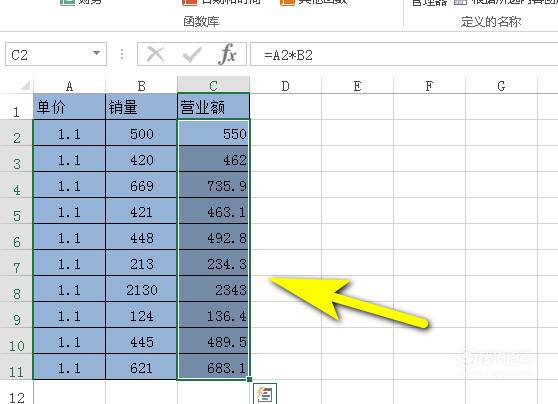Select column A header
The height and width of the screenshot is (404, 558).
[69, 85]
